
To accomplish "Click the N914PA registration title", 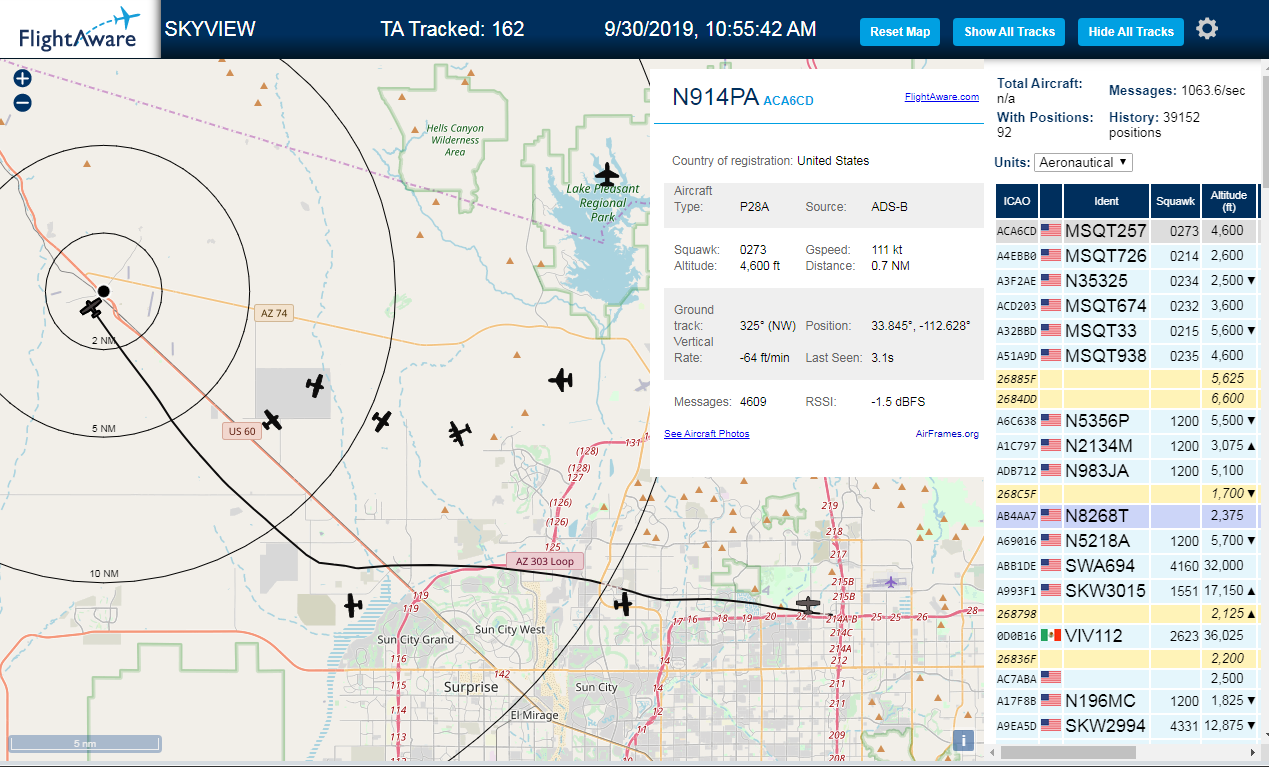I will coord(715,97).
